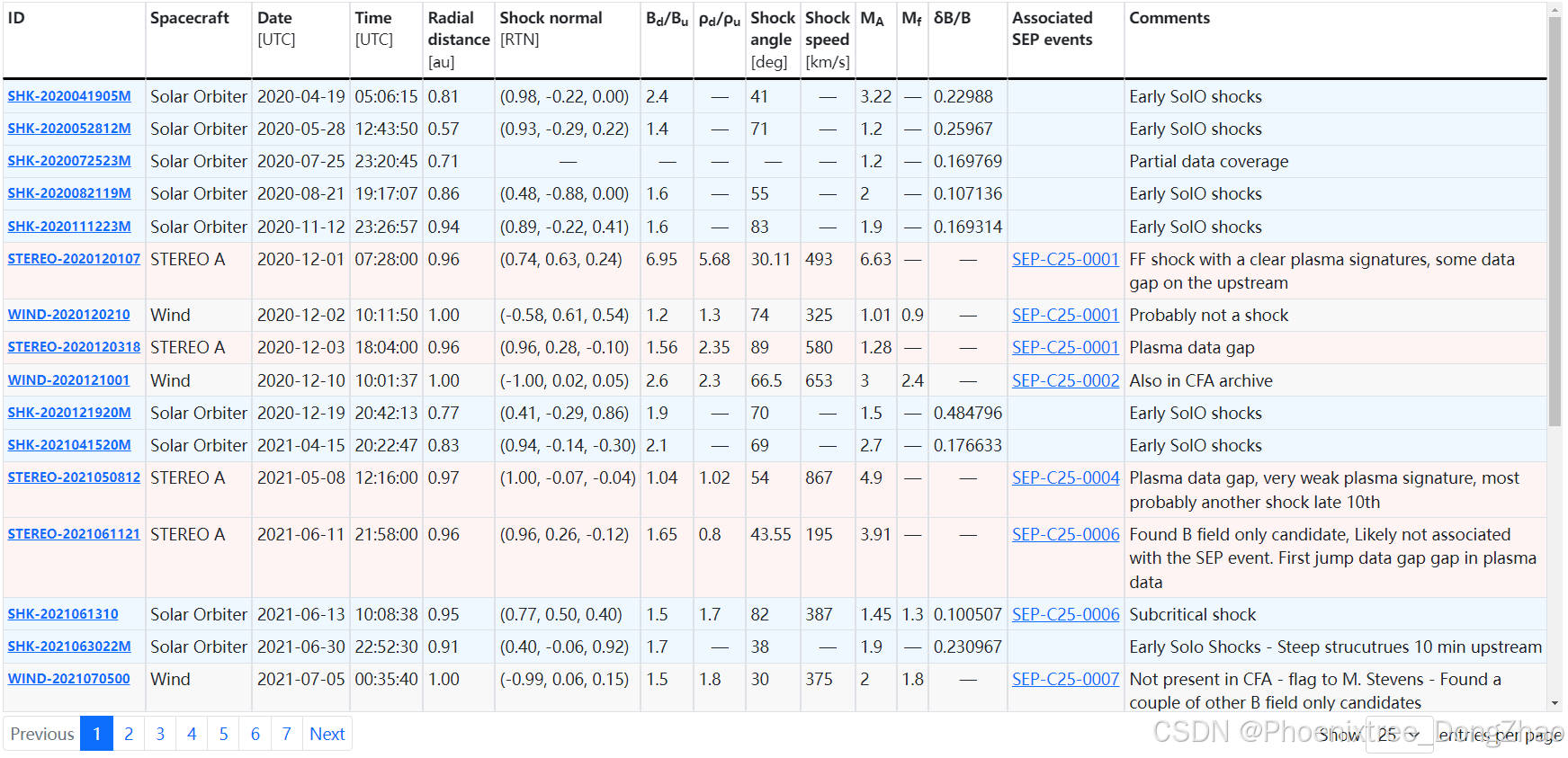Select current page 1 button
Image resolution: width=1568 pixels, height=758 pixels.
point(97,734)
